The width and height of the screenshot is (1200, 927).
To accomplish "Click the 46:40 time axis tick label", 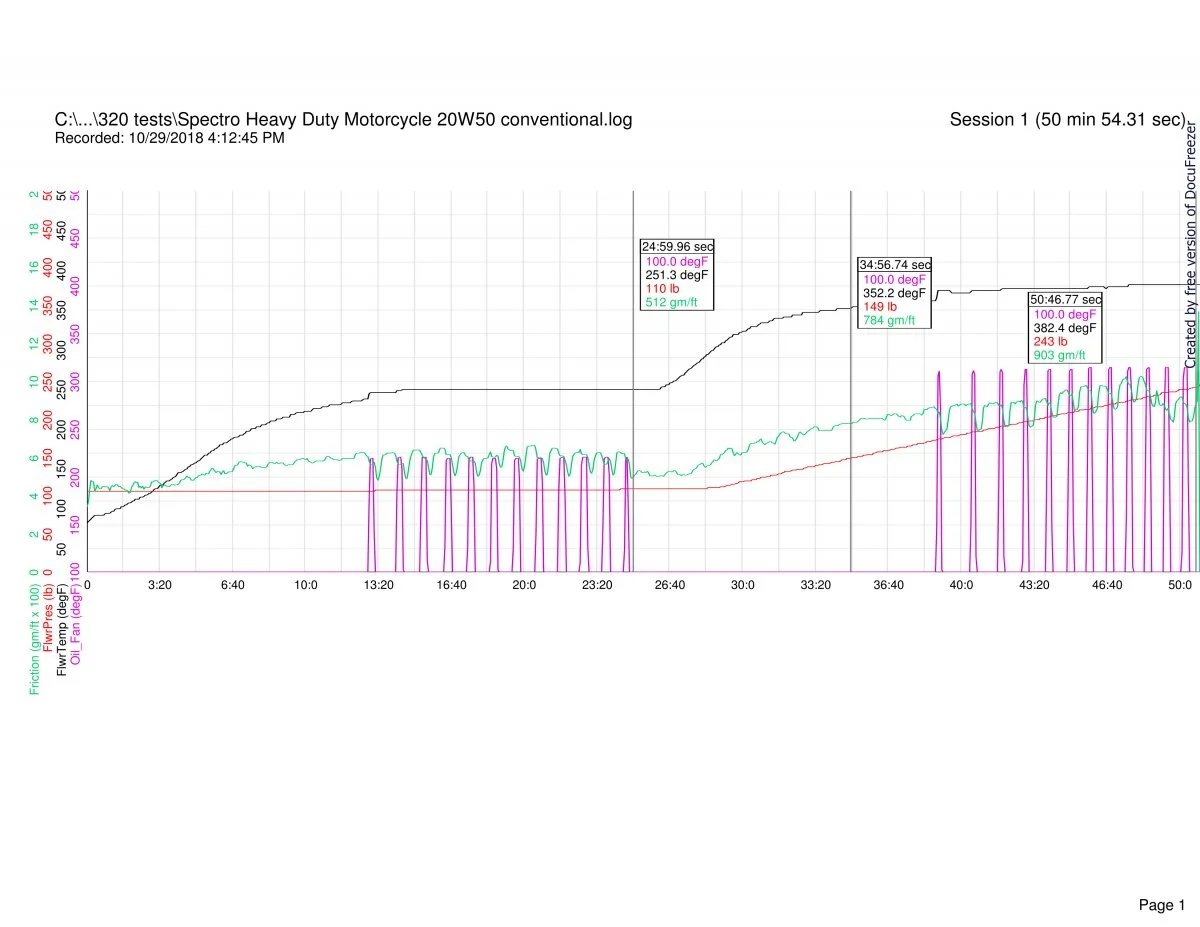I will 1106,585.
